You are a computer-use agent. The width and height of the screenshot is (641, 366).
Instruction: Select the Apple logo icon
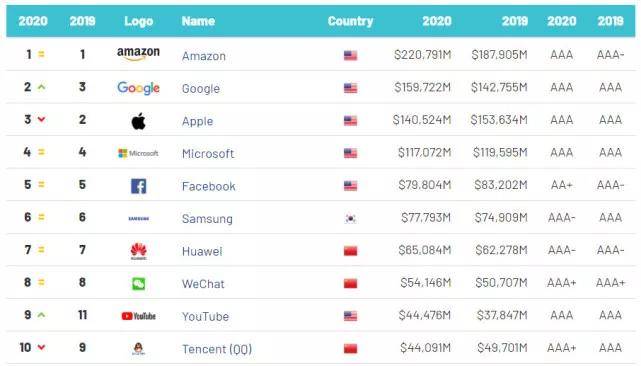139,121
